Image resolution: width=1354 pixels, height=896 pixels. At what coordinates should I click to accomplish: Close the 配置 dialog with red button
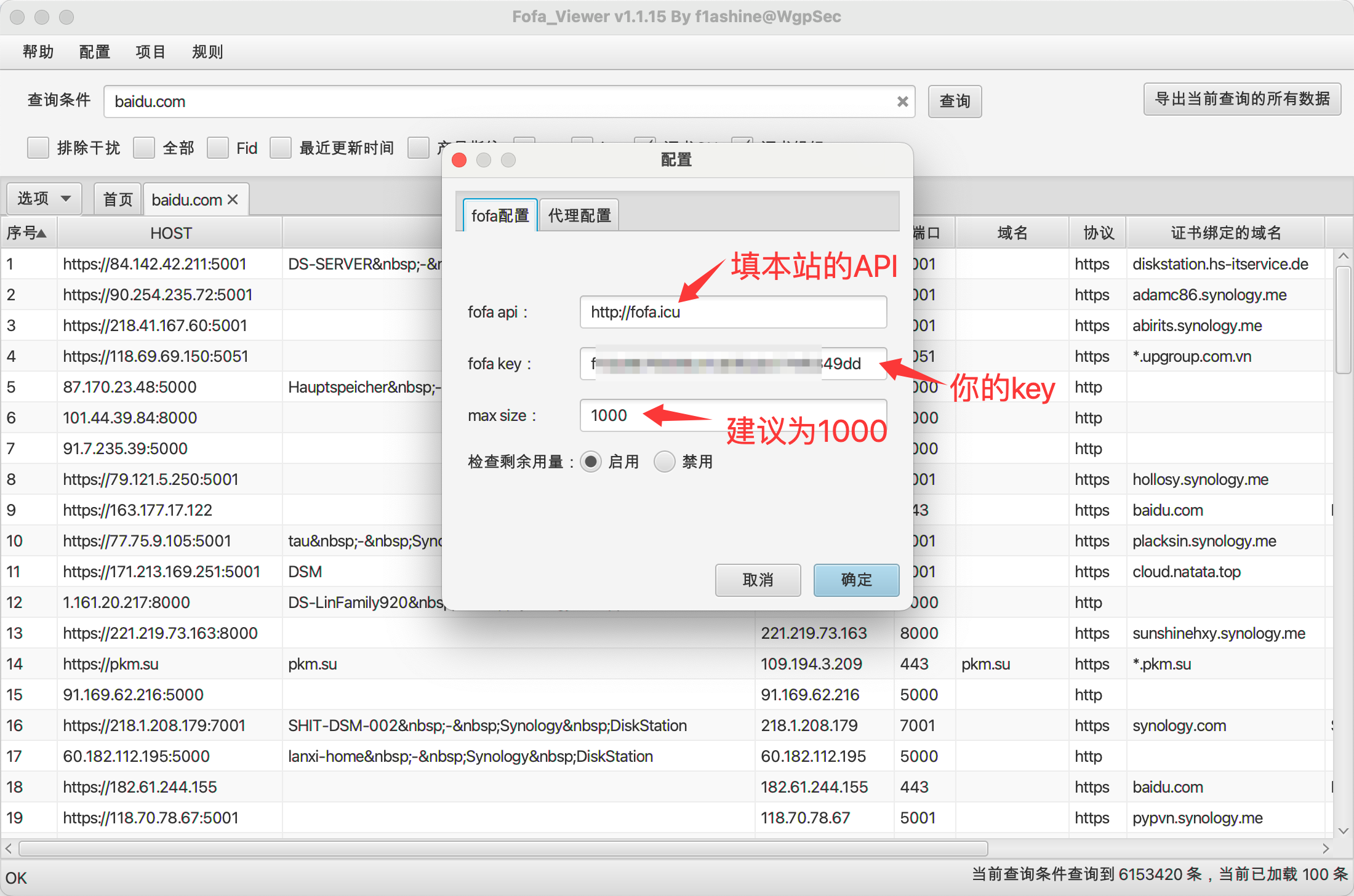(459, 160)
